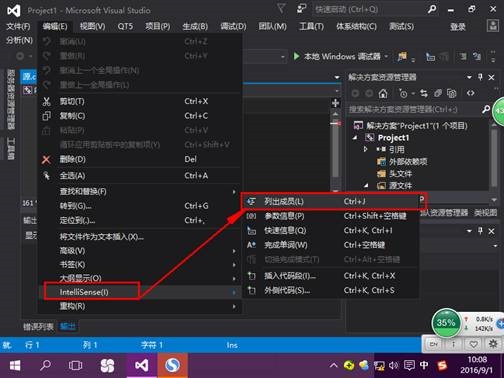The height and width of the screenshot is (378, 504).
Task: Click the Surround With icon beside 外侧代码(S)
Action: click(x=251, y=290)
